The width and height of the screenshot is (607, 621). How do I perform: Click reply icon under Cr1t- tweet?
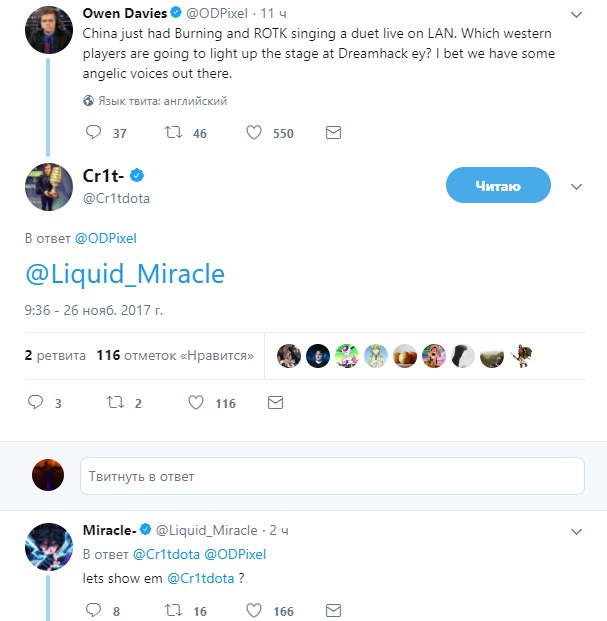click(36, 403)
